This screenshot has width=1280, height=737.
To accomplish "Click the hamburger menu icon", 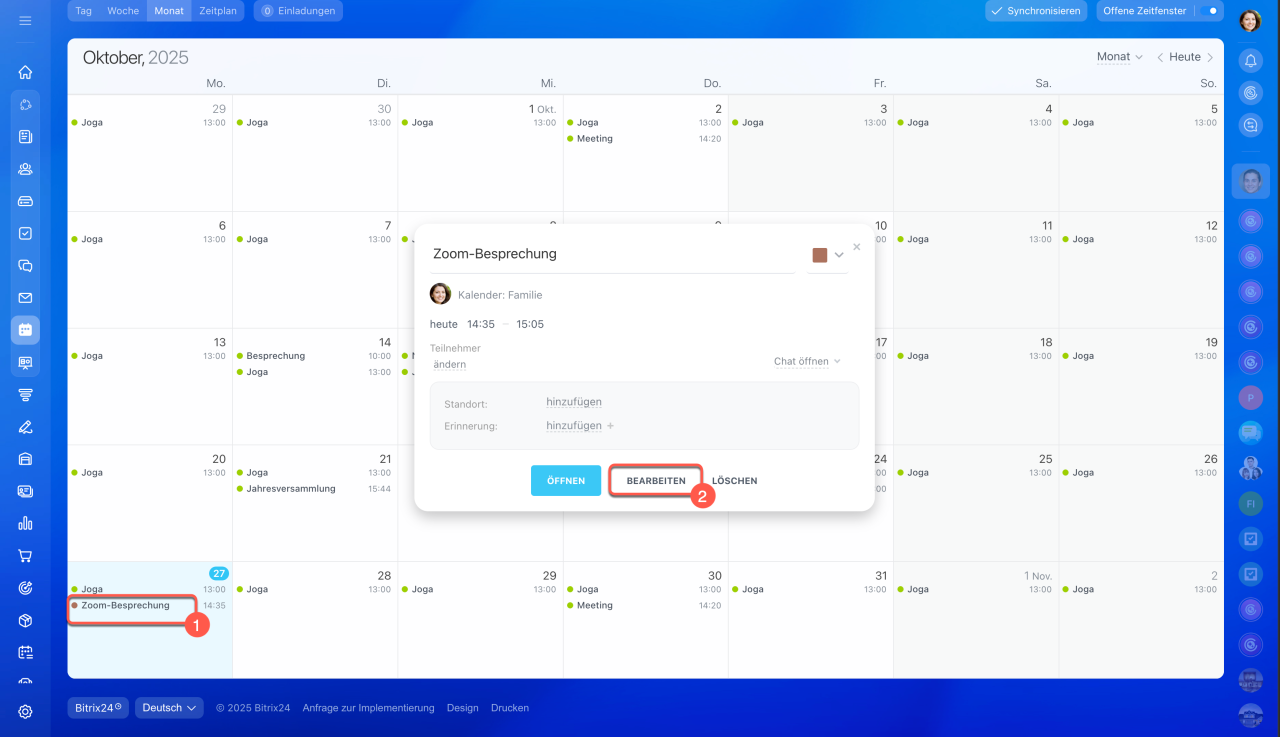I will [x=25, y=20].
